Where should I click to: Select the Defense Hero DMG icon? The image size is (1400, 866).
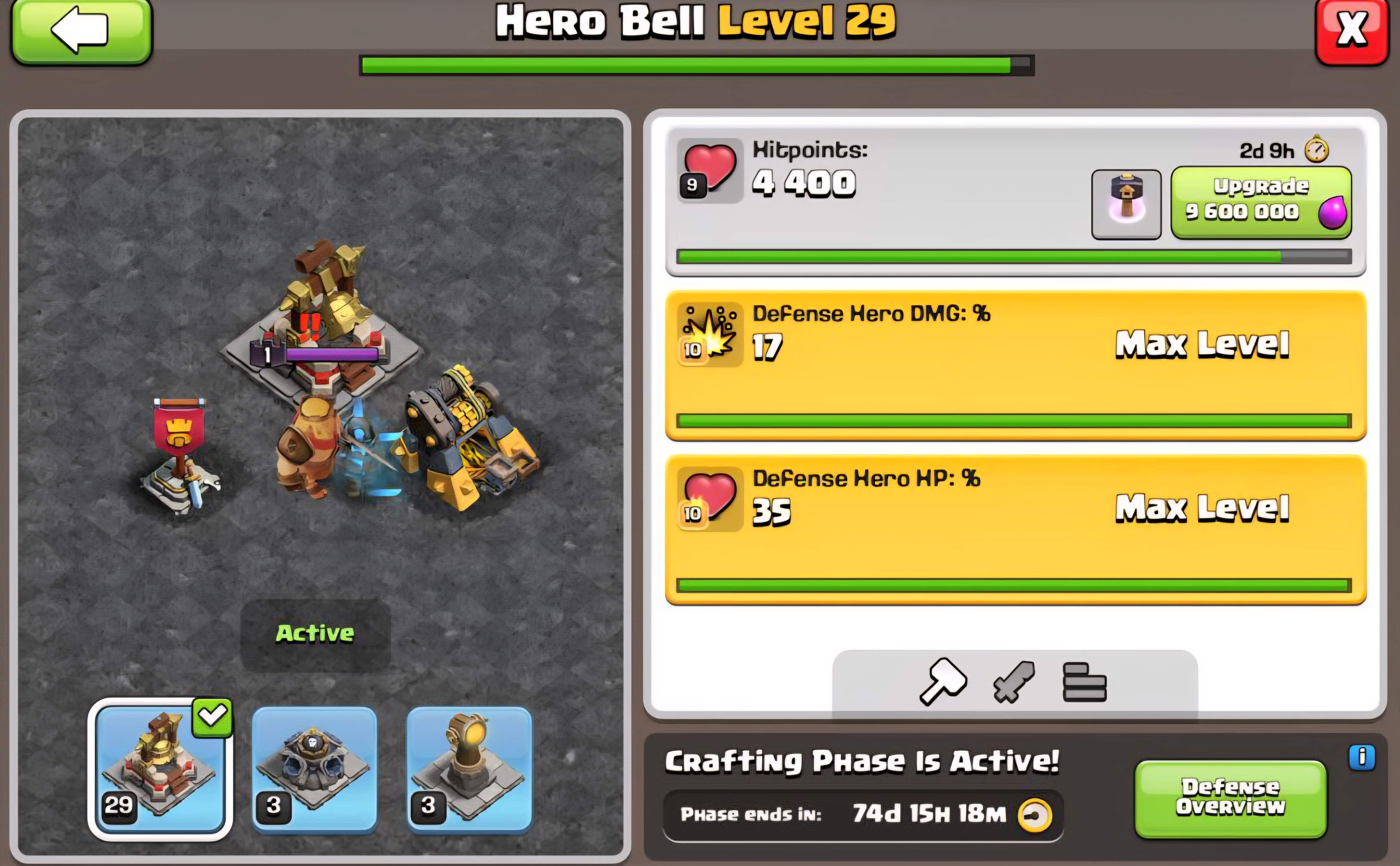point(709,335)
